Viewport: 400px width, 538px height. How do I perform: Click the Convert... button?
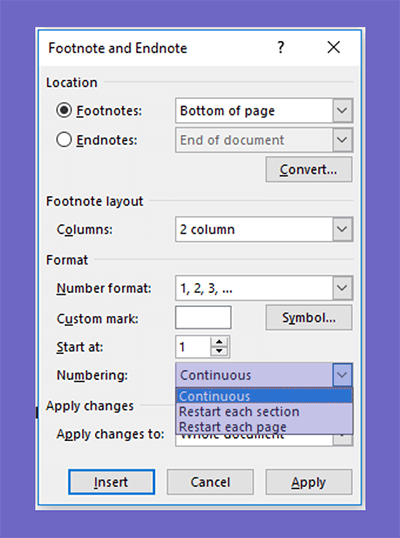click(x=309, y=169)
